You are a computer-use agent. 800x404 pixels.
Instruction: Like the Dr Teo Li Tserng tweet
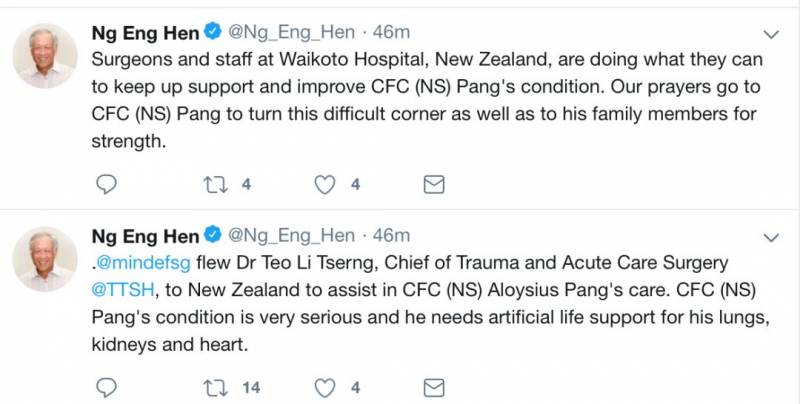pos(326,386)
